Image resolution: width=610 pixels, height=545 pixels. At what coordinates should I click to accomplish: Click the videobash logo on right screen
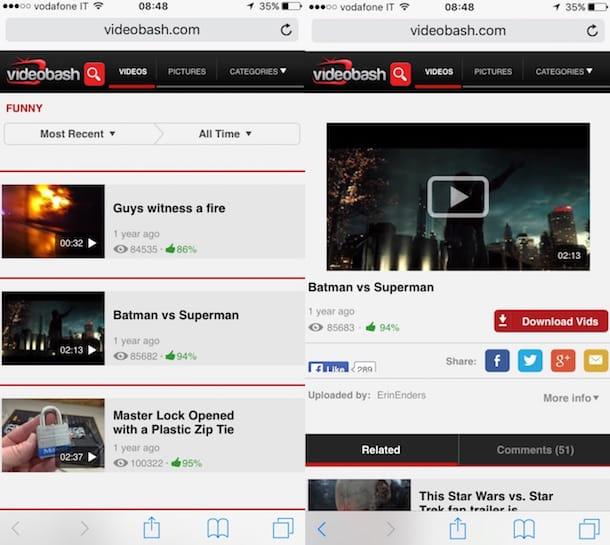click(x=349, y=72)
